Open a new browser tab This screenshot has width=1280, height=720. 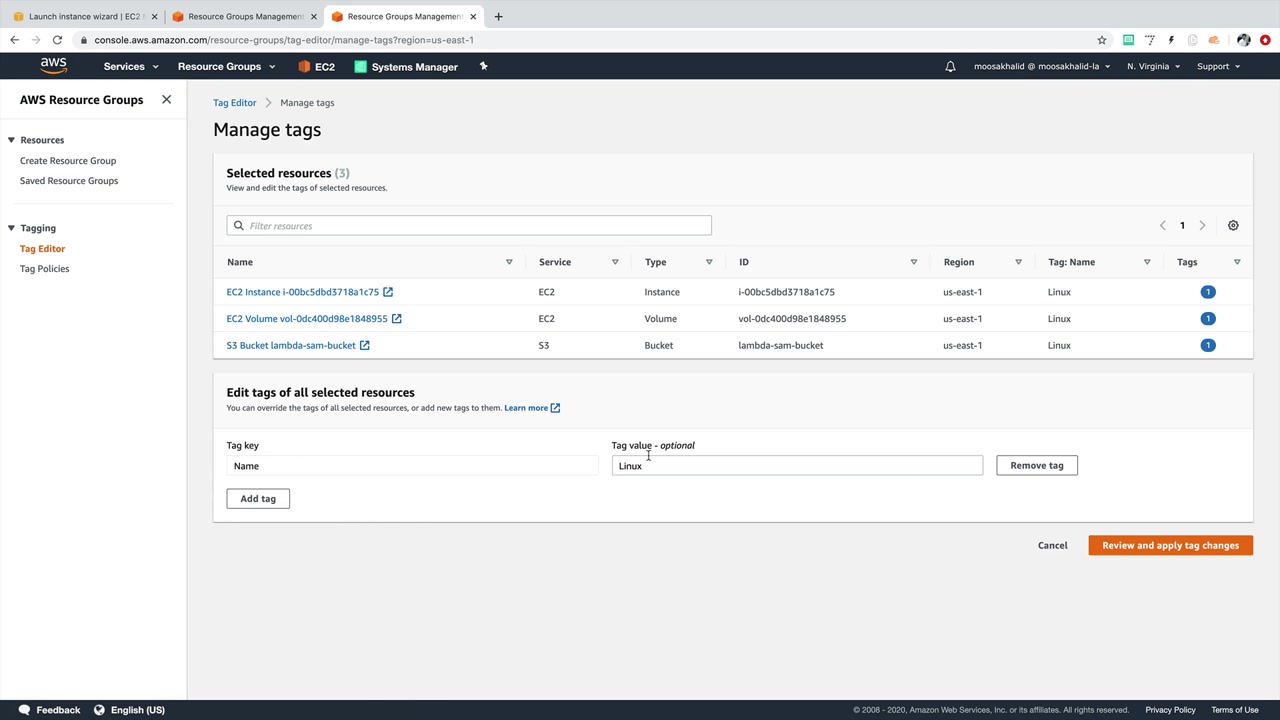498,16
